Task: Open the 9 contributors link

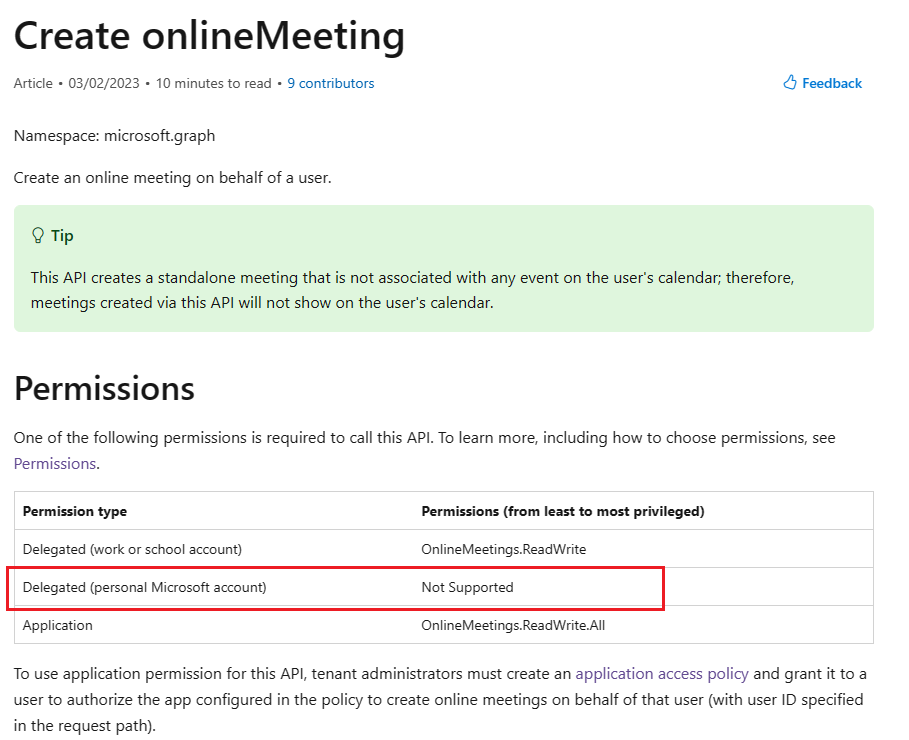Action: (x=330, y=84)
